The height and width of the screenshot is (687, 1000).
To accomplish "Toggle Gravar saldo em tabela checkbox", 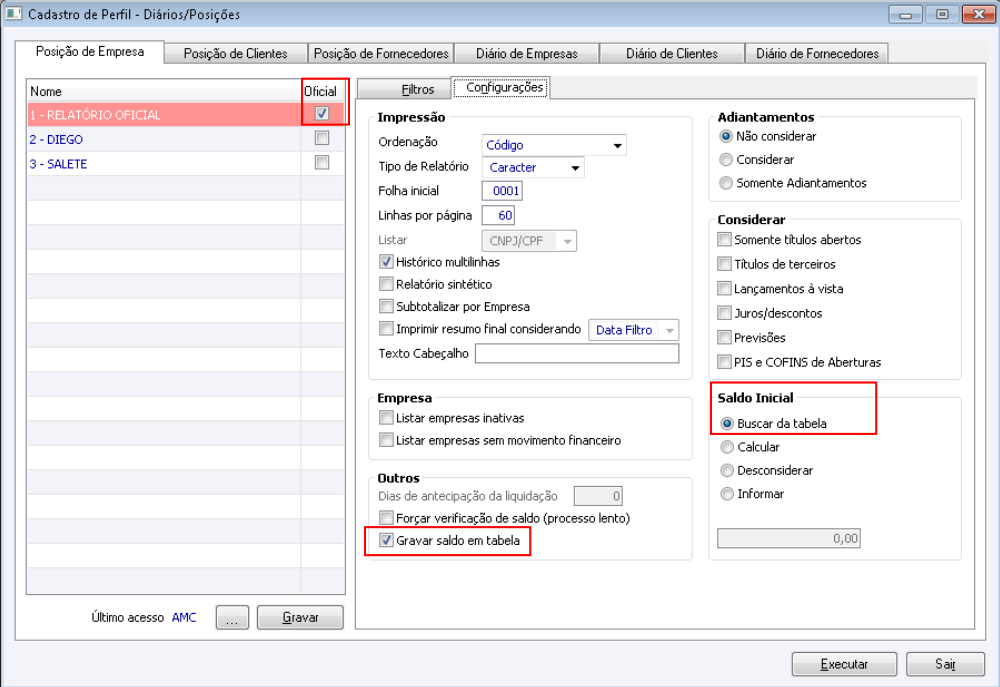I will click(x=387, y=541).
